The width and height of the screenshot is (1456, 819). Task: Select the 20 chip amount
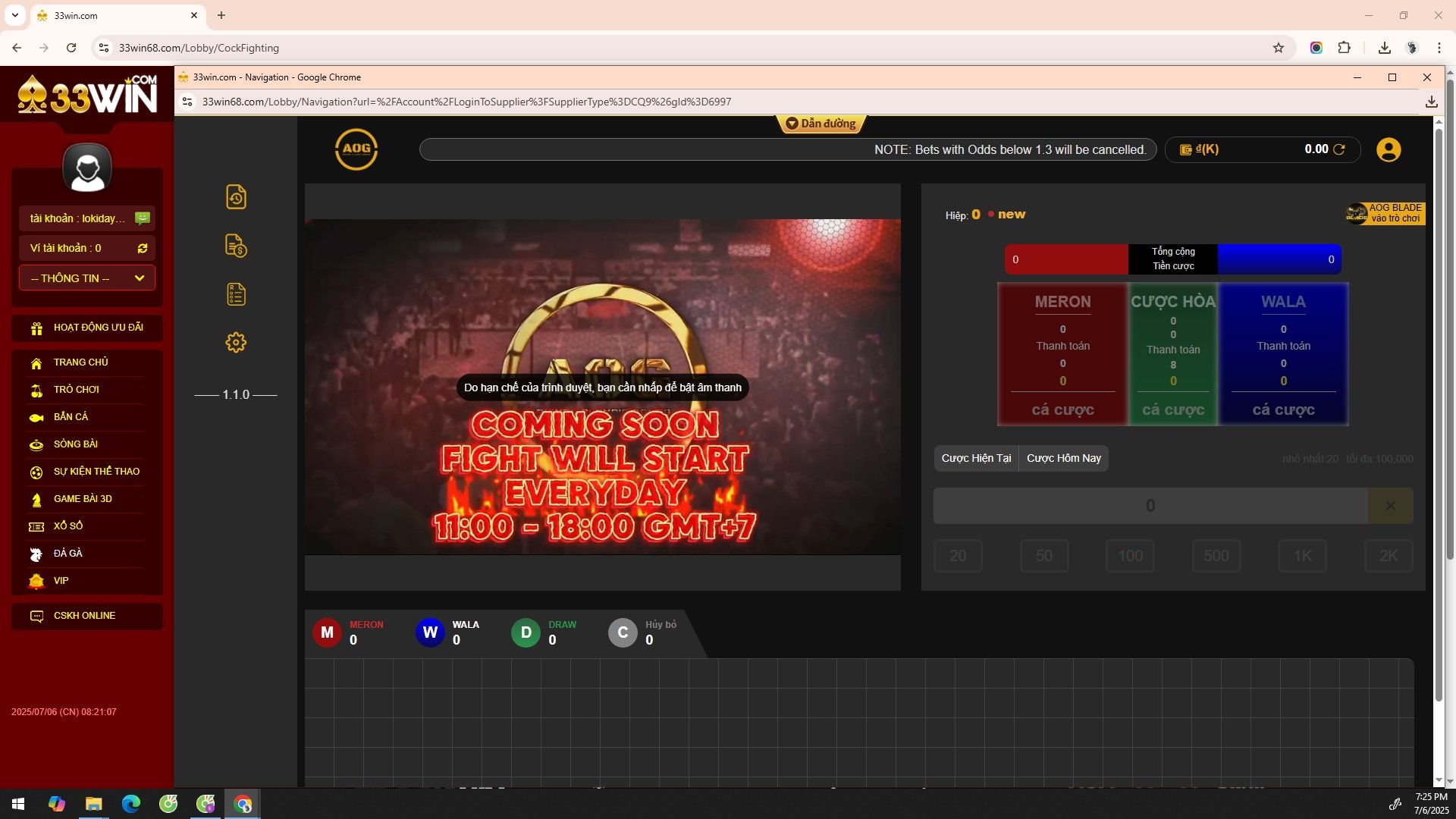click(958, 556)
